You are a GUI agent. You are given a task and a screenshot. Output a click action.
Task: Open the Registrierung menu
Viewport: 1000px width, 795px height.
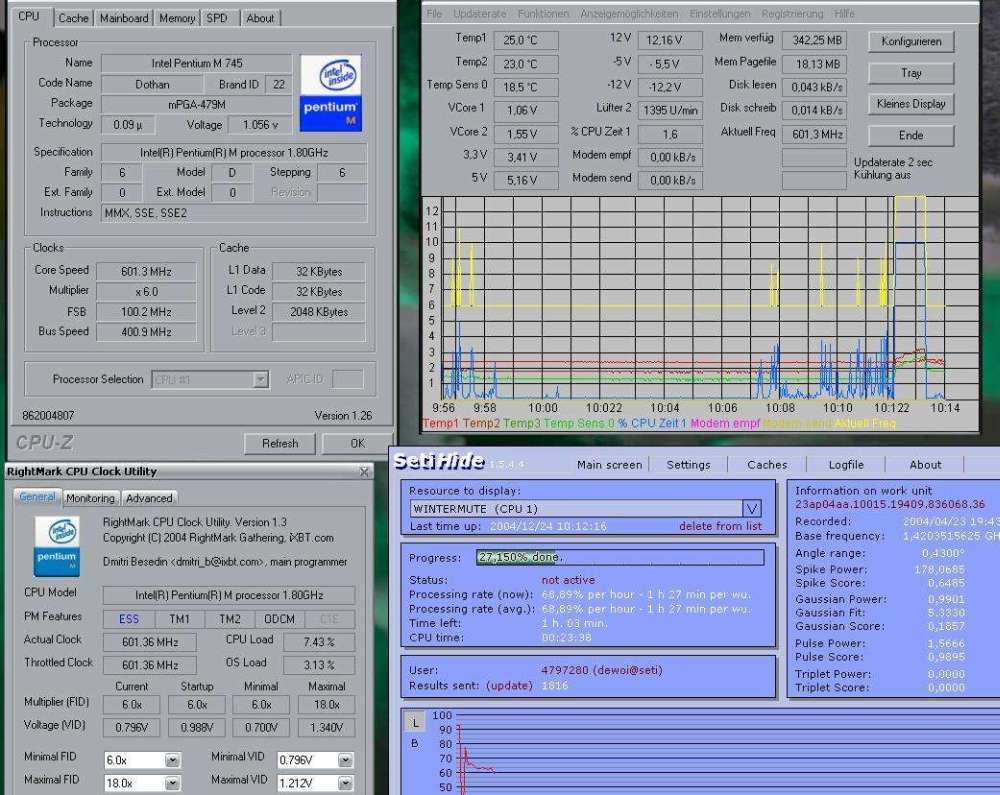[792, 13]
